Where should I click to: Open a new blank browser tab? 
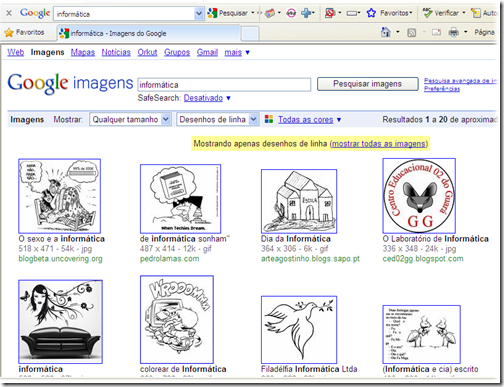pos(250,33)
